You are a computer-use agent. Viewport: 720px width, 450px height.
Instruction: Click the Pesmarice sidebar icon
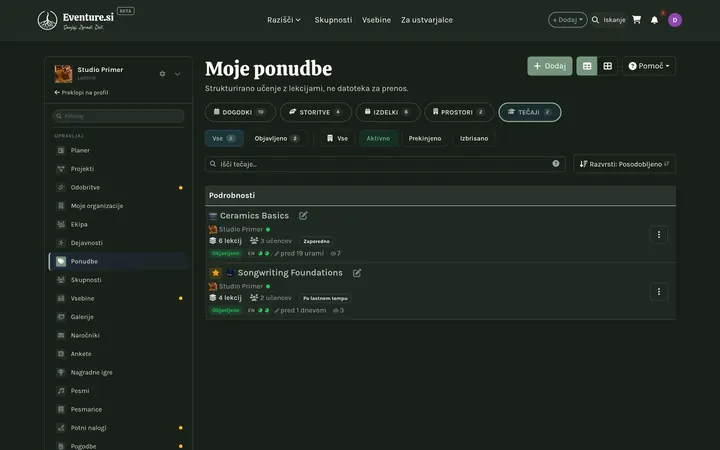point(61,409)
